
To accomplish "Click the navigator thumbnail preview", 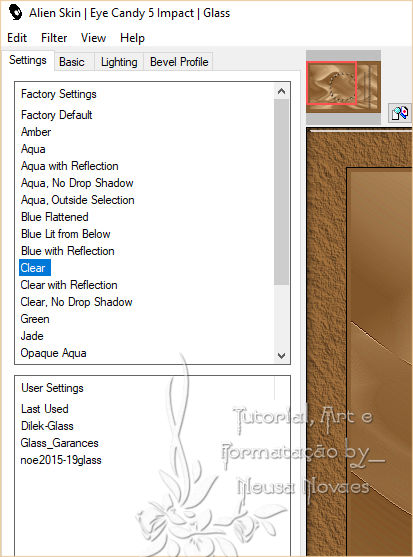I will click(343, 87).
